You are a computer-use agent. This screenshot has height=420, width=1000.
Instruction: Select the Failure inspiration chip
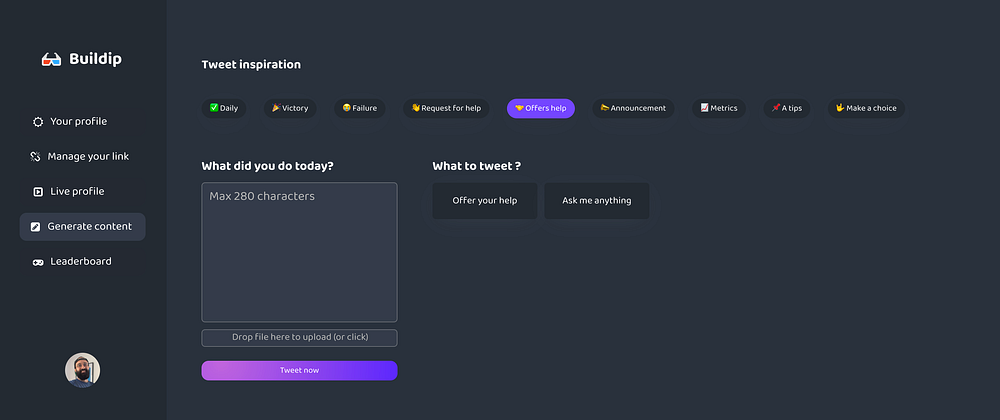[359, 108]
